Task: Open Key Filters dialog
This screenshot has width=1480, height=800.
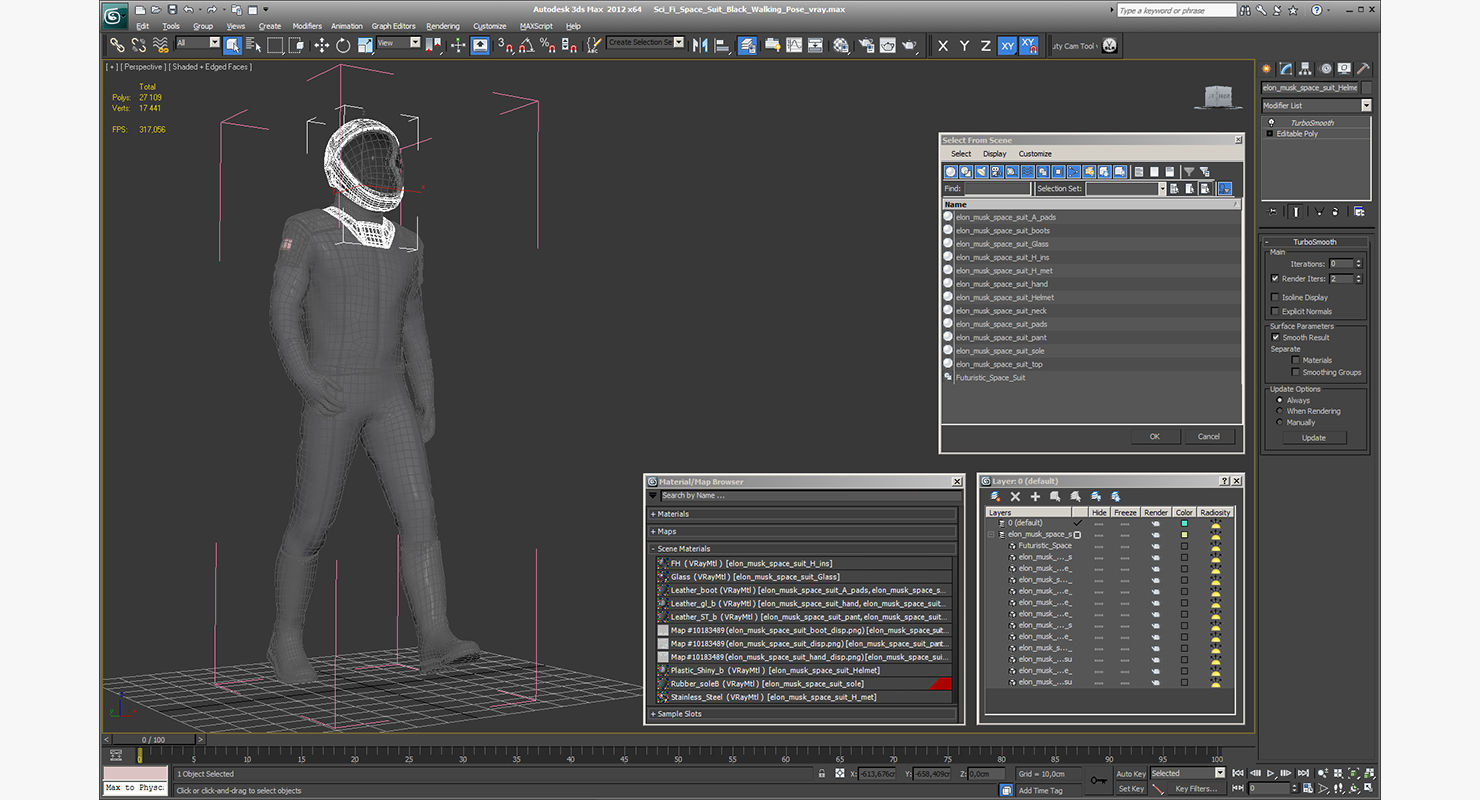Action: tap(1196, 789)
